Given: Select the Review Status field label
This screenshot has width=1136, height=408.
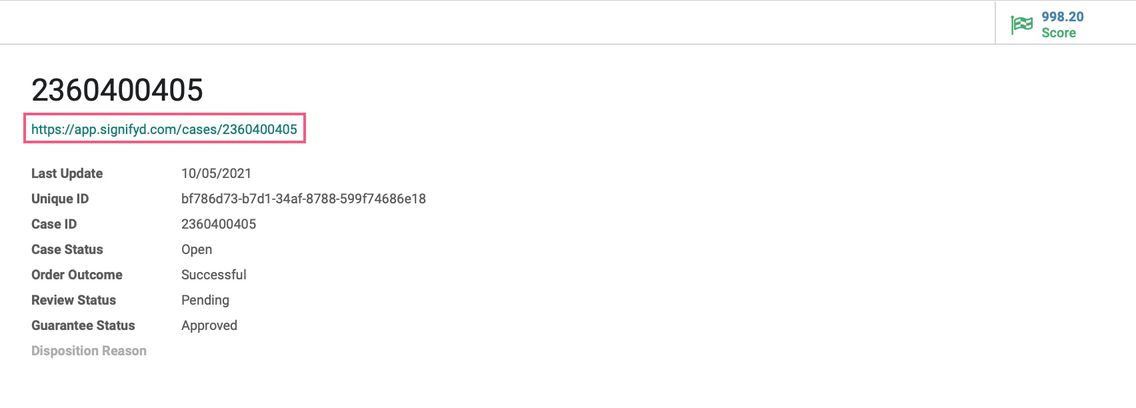Looking at the screenshot, I should [74, 300].
